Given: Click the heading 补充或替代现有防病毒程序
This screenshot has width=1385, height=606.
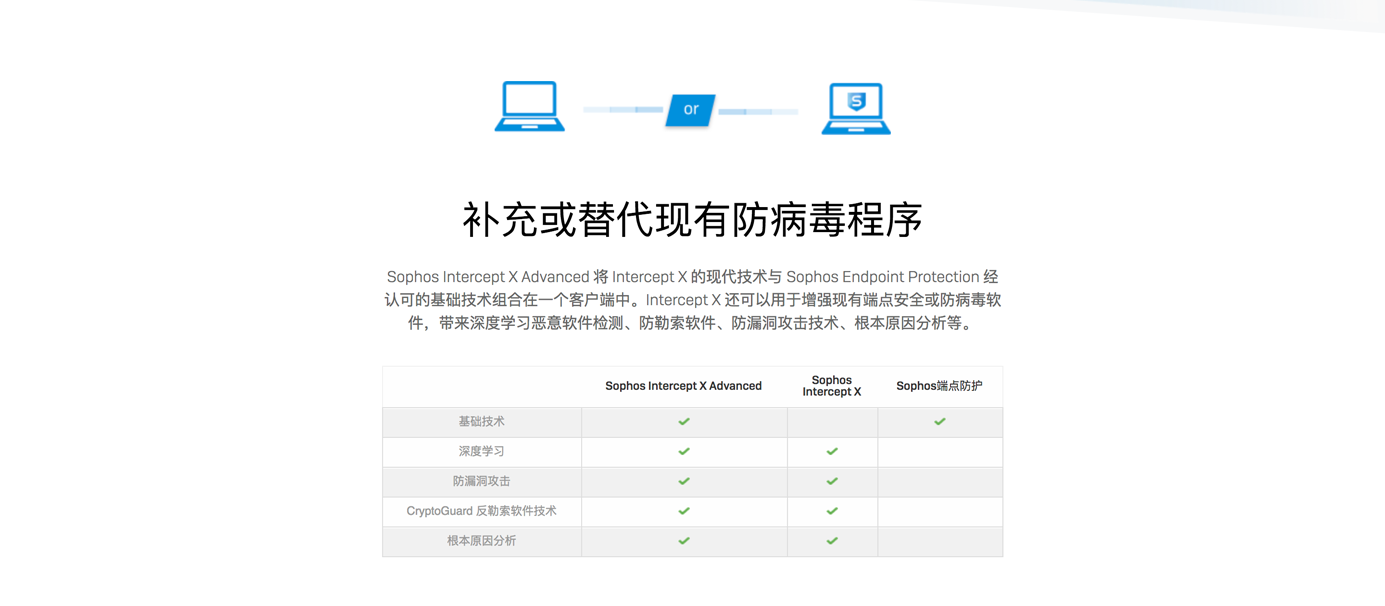Looking at the screenshot, I should [692, 220].
